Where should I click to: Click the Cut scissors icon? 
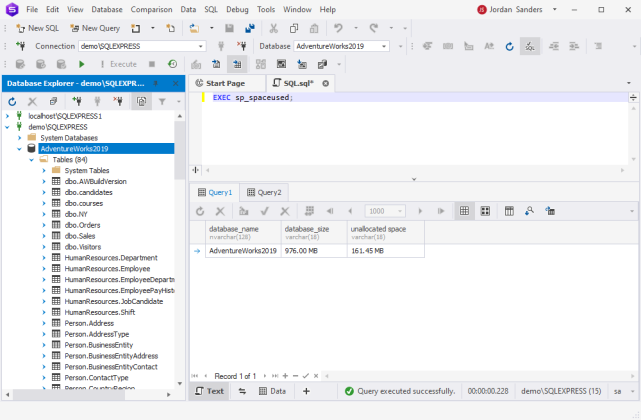[273, 28]
